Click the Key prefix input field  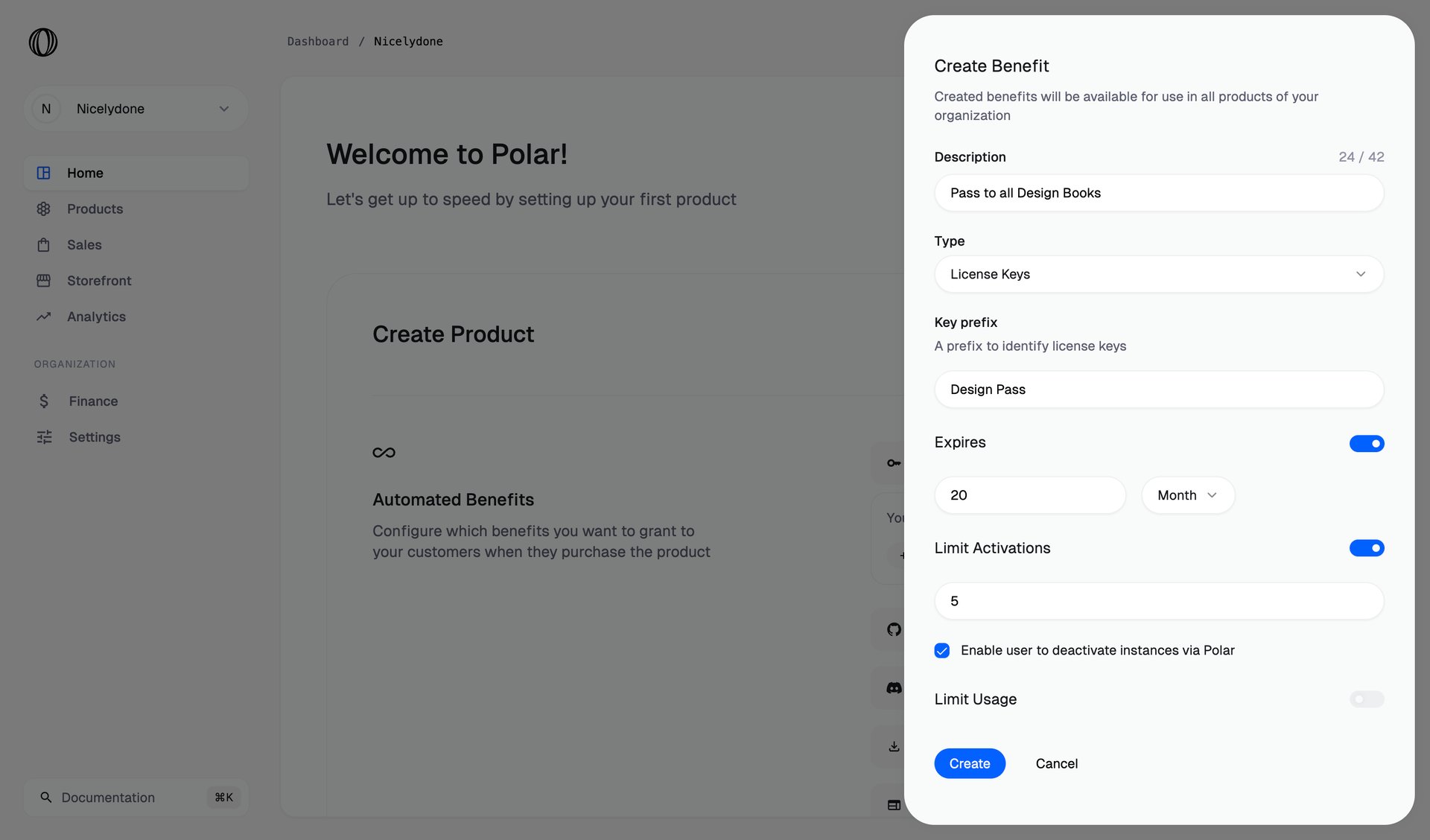[1159, 389]
